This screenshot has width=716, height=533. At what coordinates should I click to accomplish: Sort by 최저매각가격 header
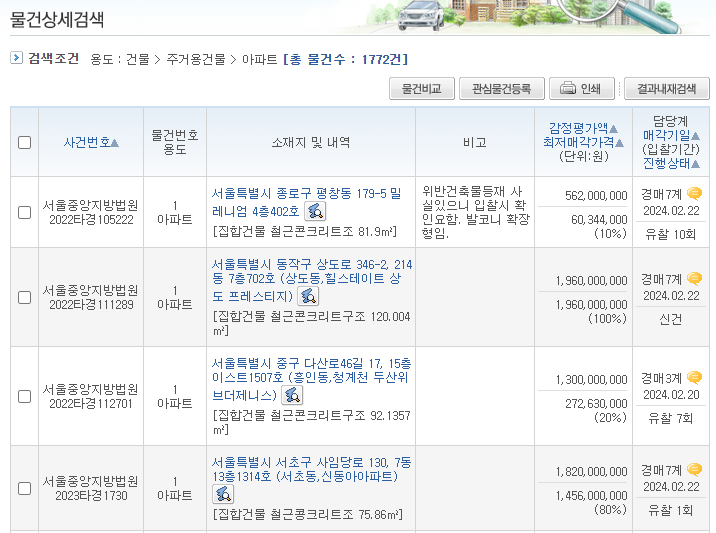tap(583, 142)
